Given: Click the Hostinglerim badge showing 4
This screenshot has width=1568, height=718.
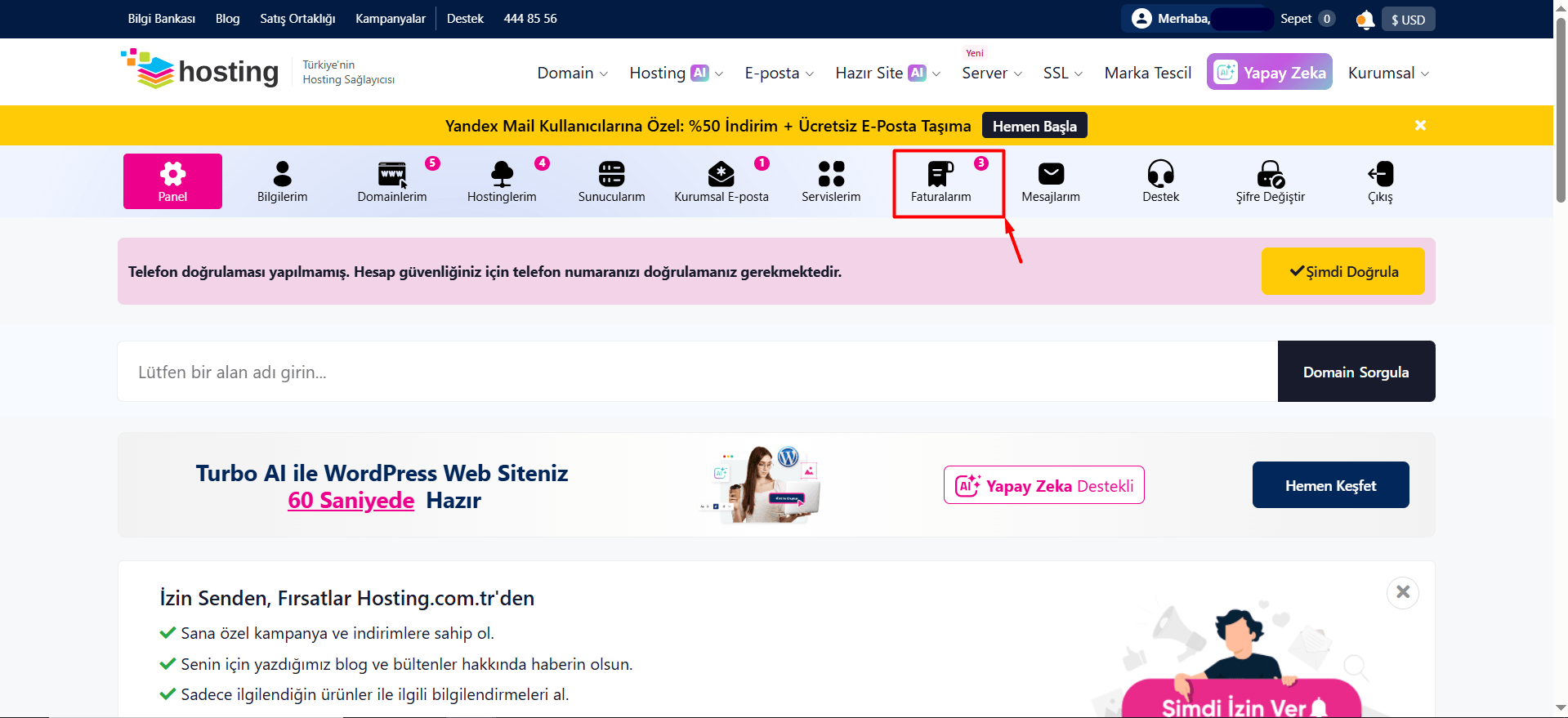Looking at the screenshot, I should [x=543, y=163].
